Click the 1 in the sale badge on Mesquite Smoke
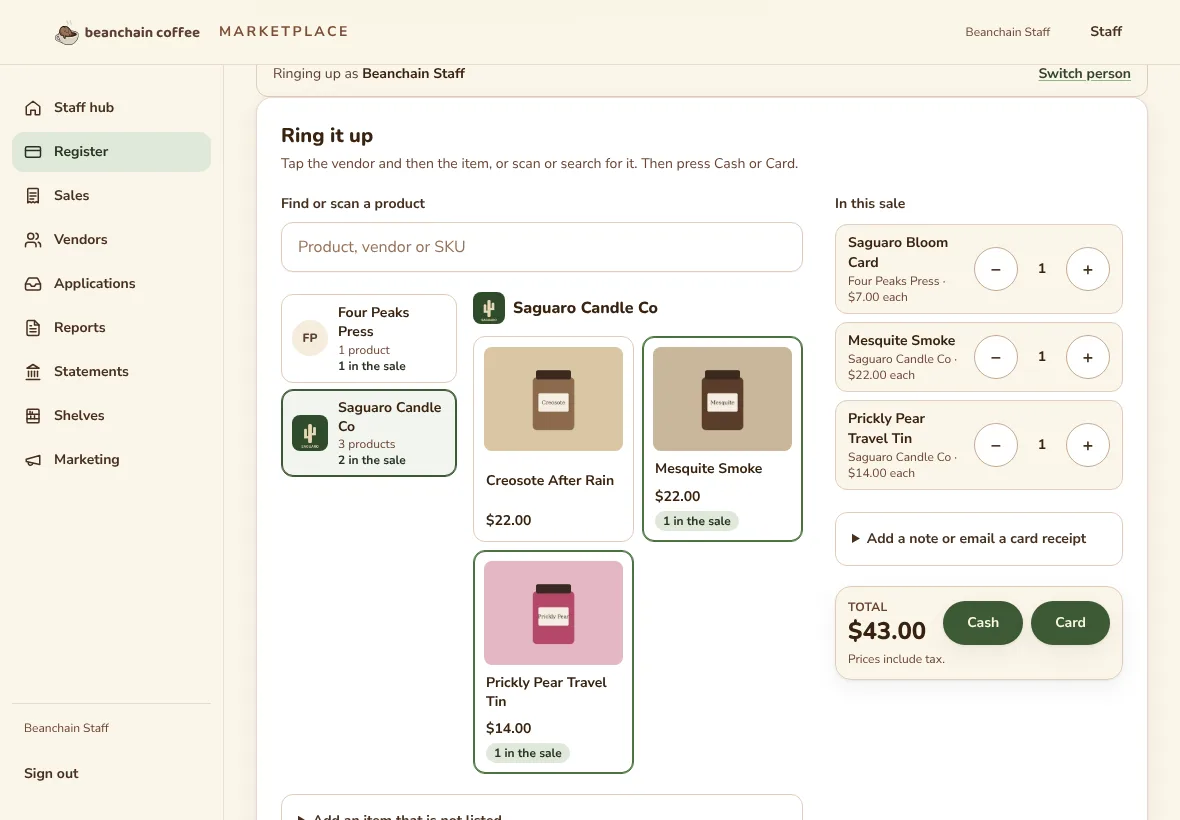Viewport: 1180px width, 820px height. tap(697, 521)
